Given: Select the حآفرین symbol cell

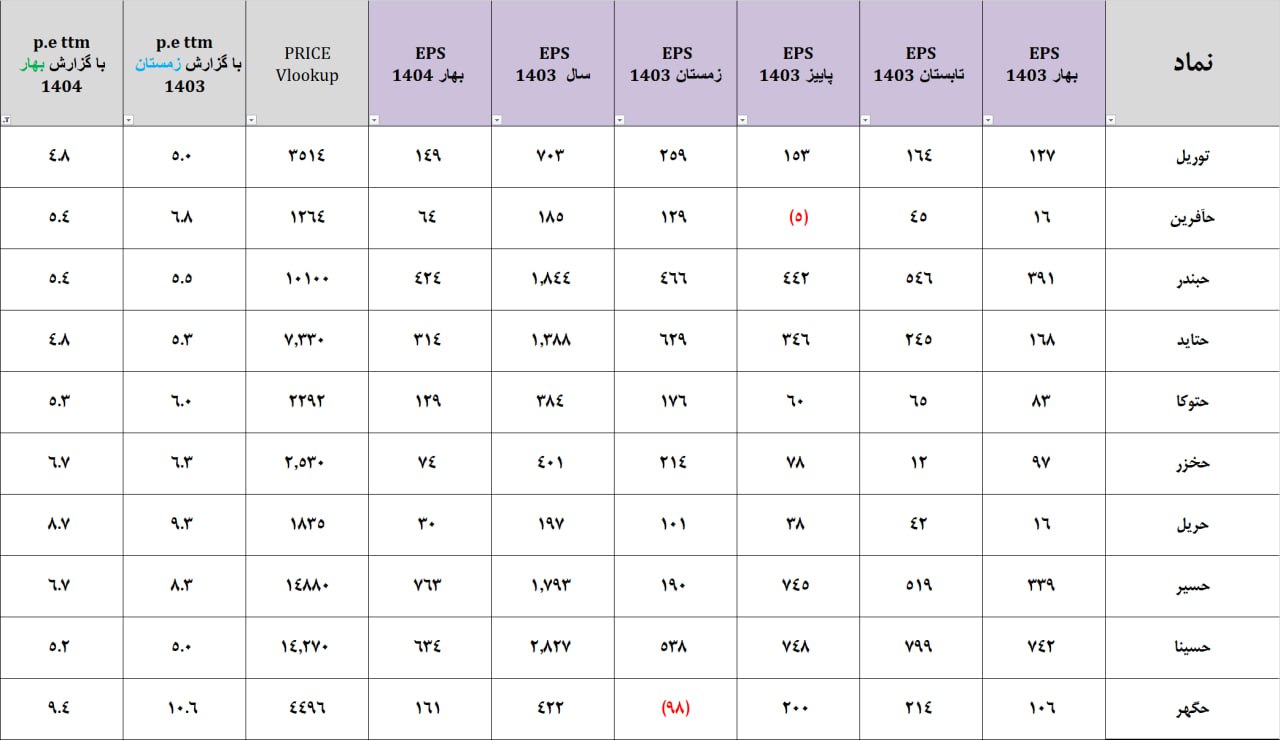Looking at the screenshot, I should click(1193, 218).
